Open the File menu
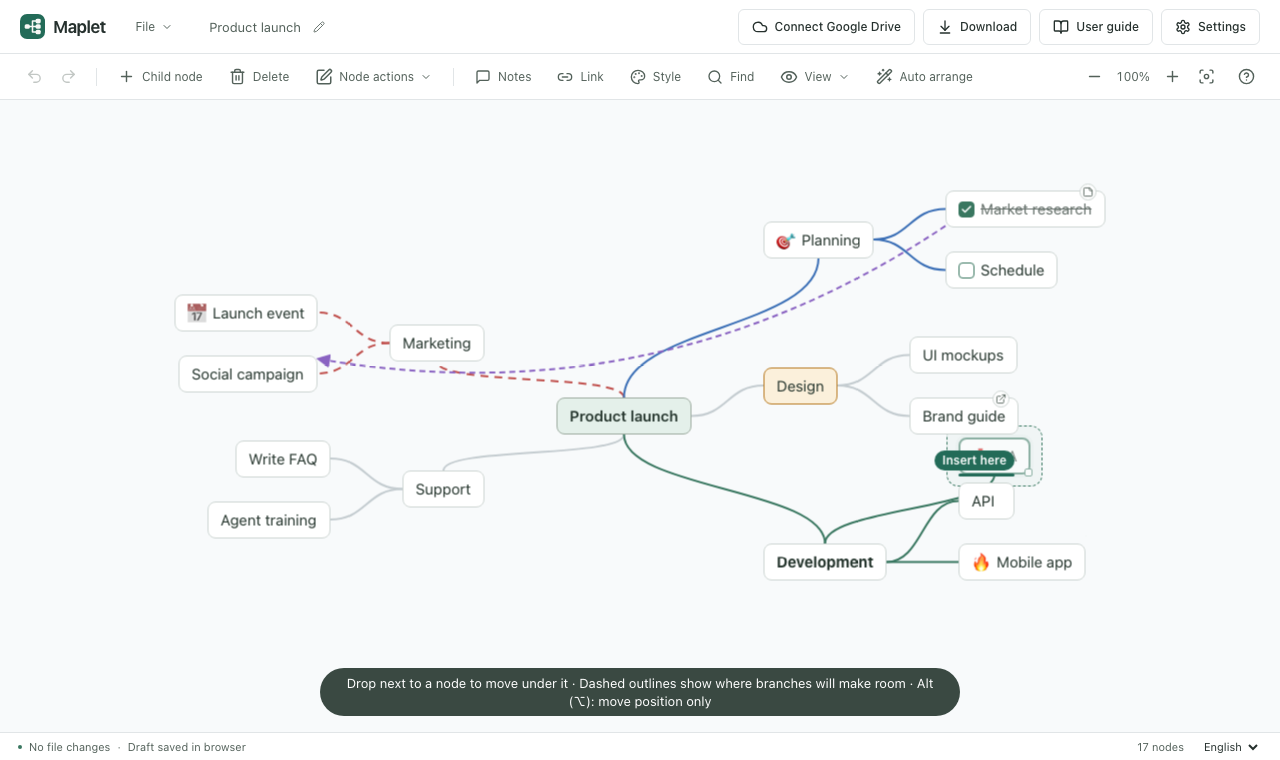 [x=154, y=27]
